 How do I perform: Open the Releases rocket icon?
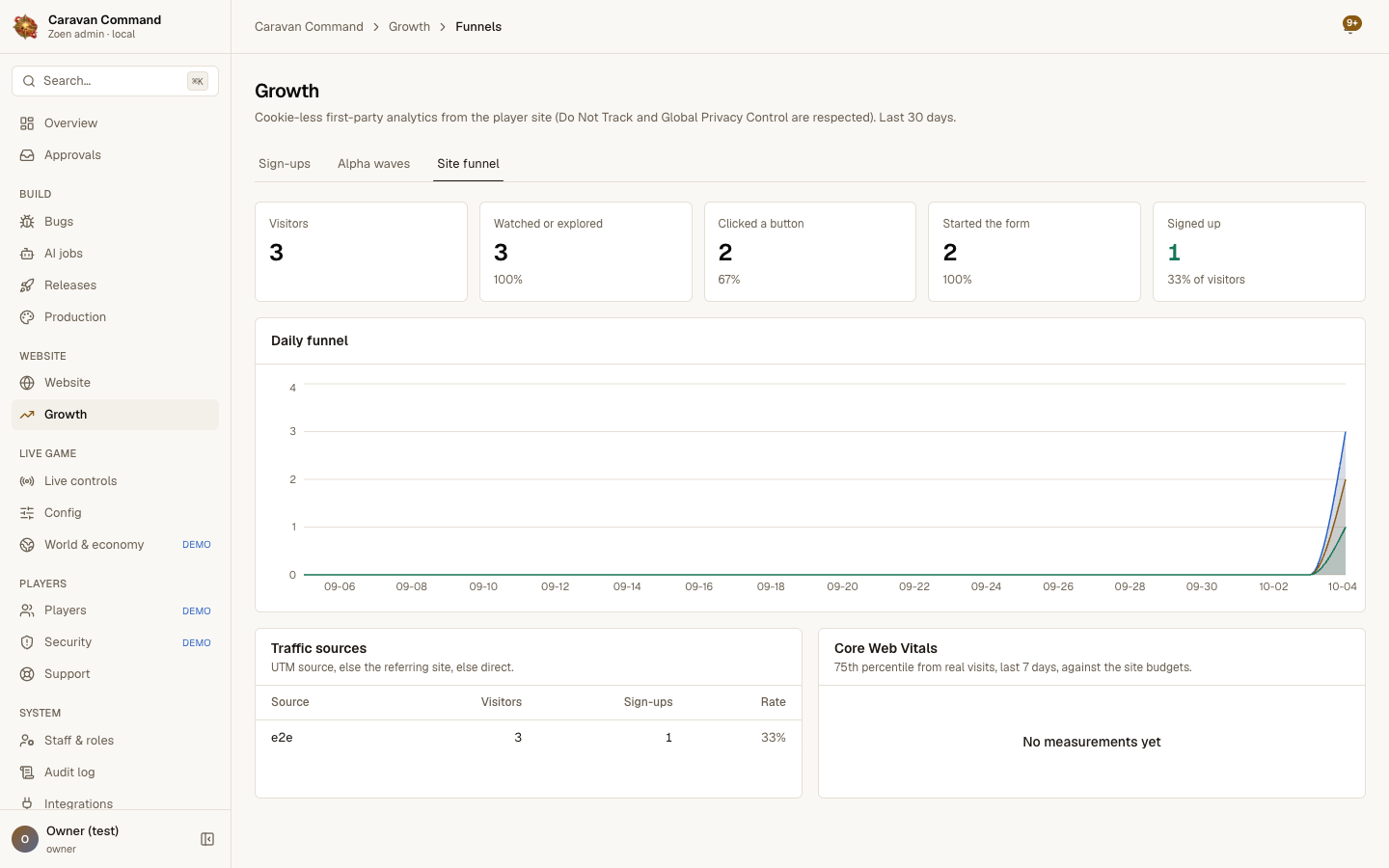click(x=27, y=285)
